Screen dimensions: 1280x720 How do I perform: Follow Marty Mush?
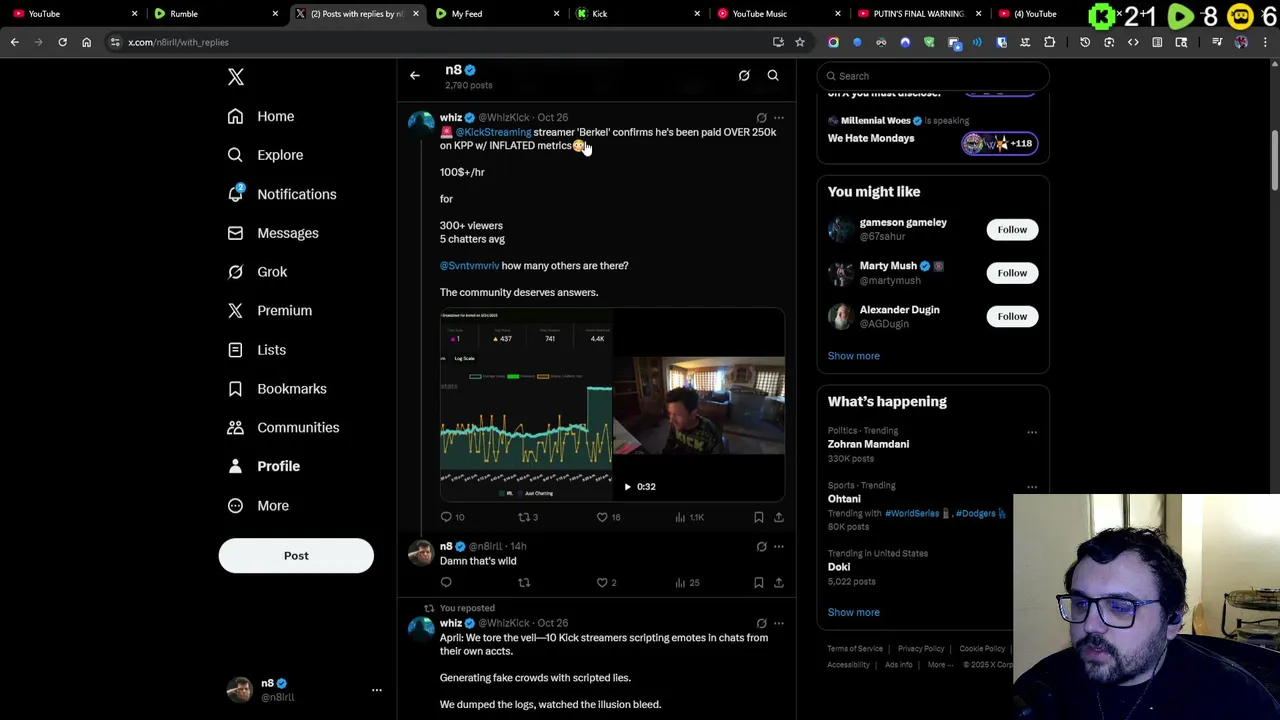[1012, 273]
